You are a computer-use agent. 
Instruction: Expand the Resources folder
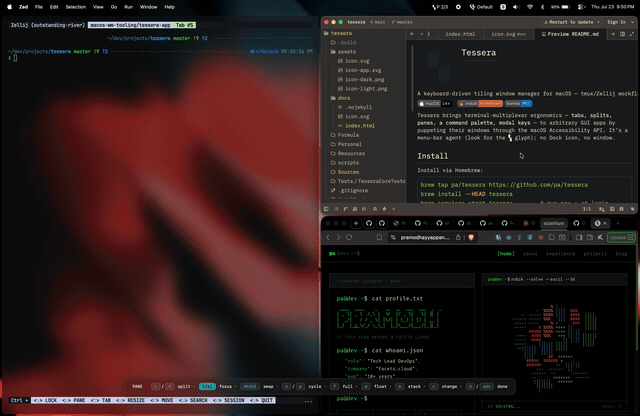[x=348, y=153]
